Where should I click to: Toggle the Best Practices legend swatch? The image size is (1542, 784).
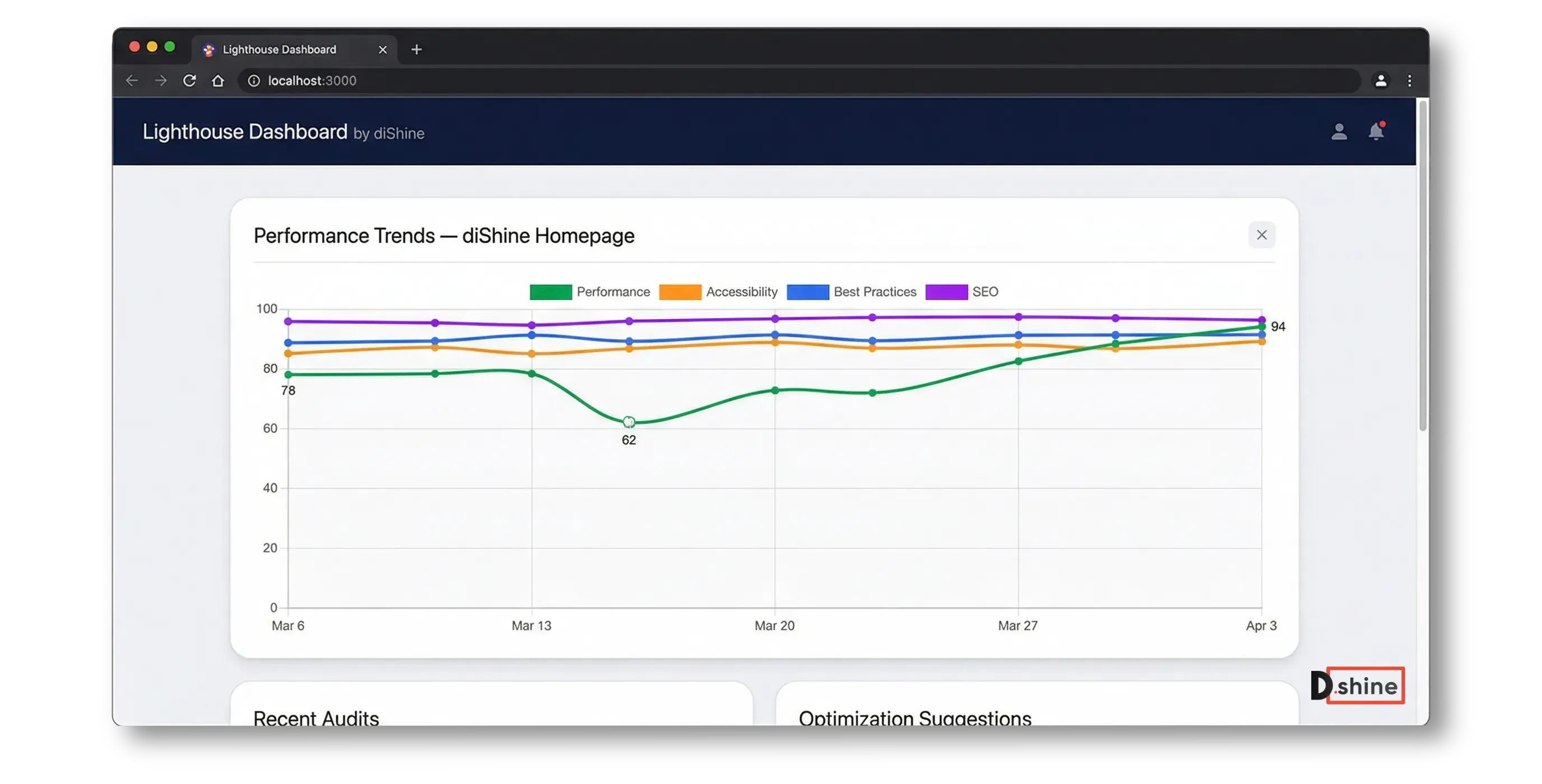(807, 292)
